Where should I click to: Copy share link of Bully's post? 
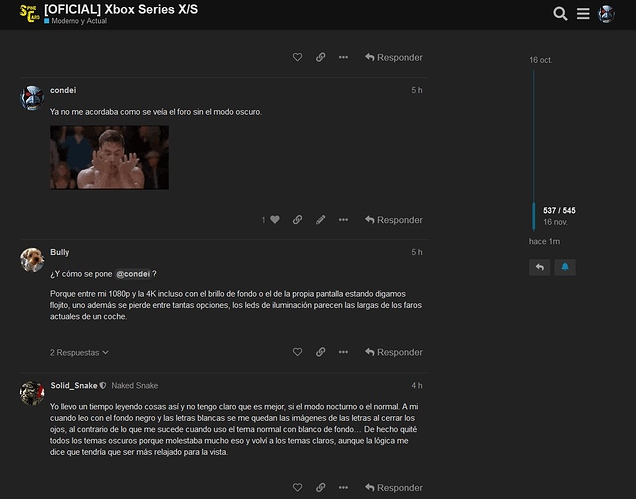coord(320,352)
